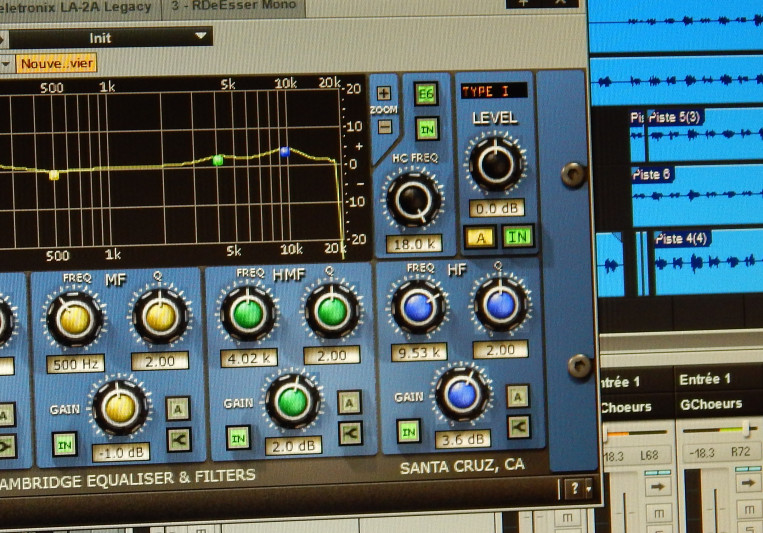Click the TYPE I EQ type display
This screenshot has width=763, height=533.
point(493,91)
